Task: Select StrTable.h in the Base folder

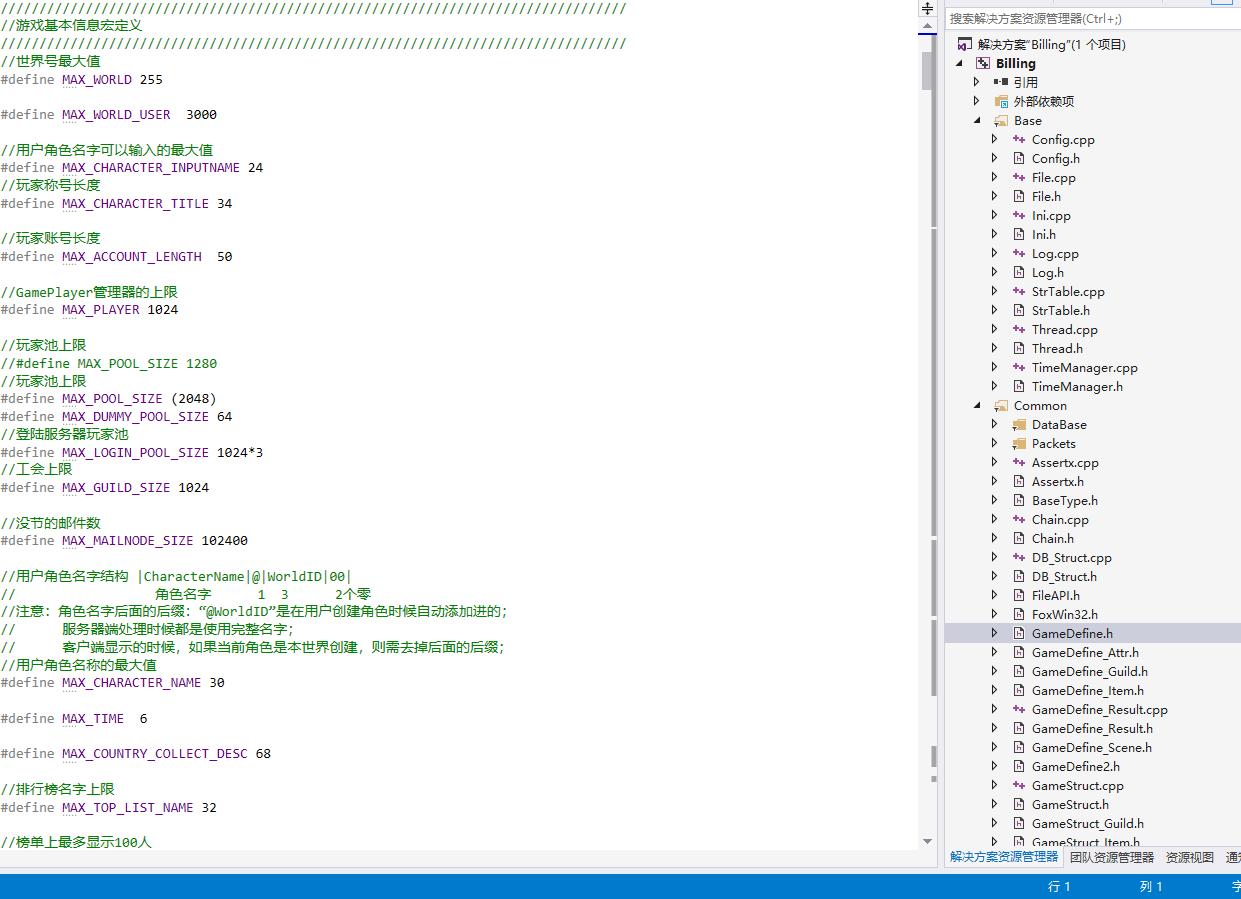Action: pos(1060,311)
